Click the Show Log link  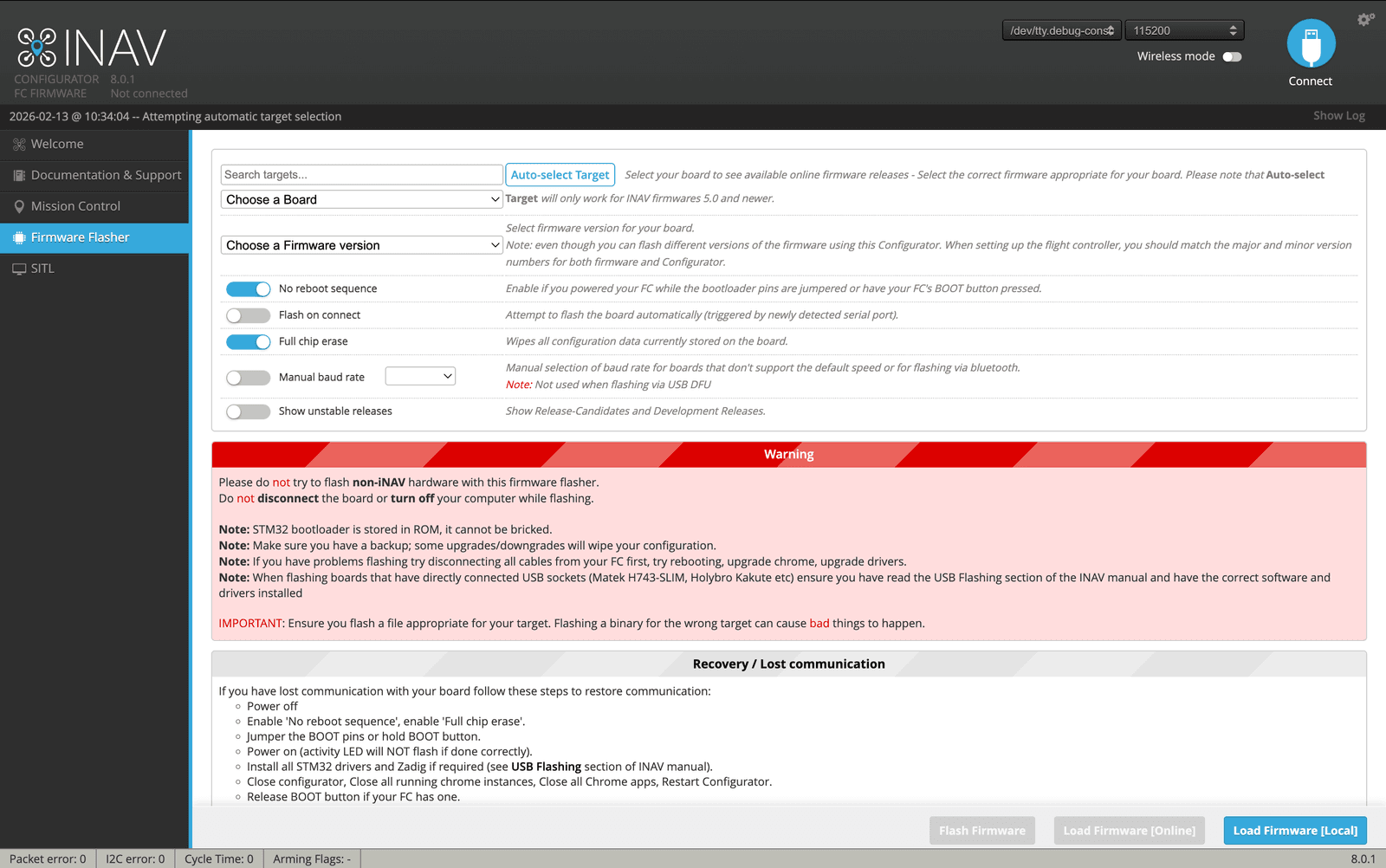click(1338, 116)
